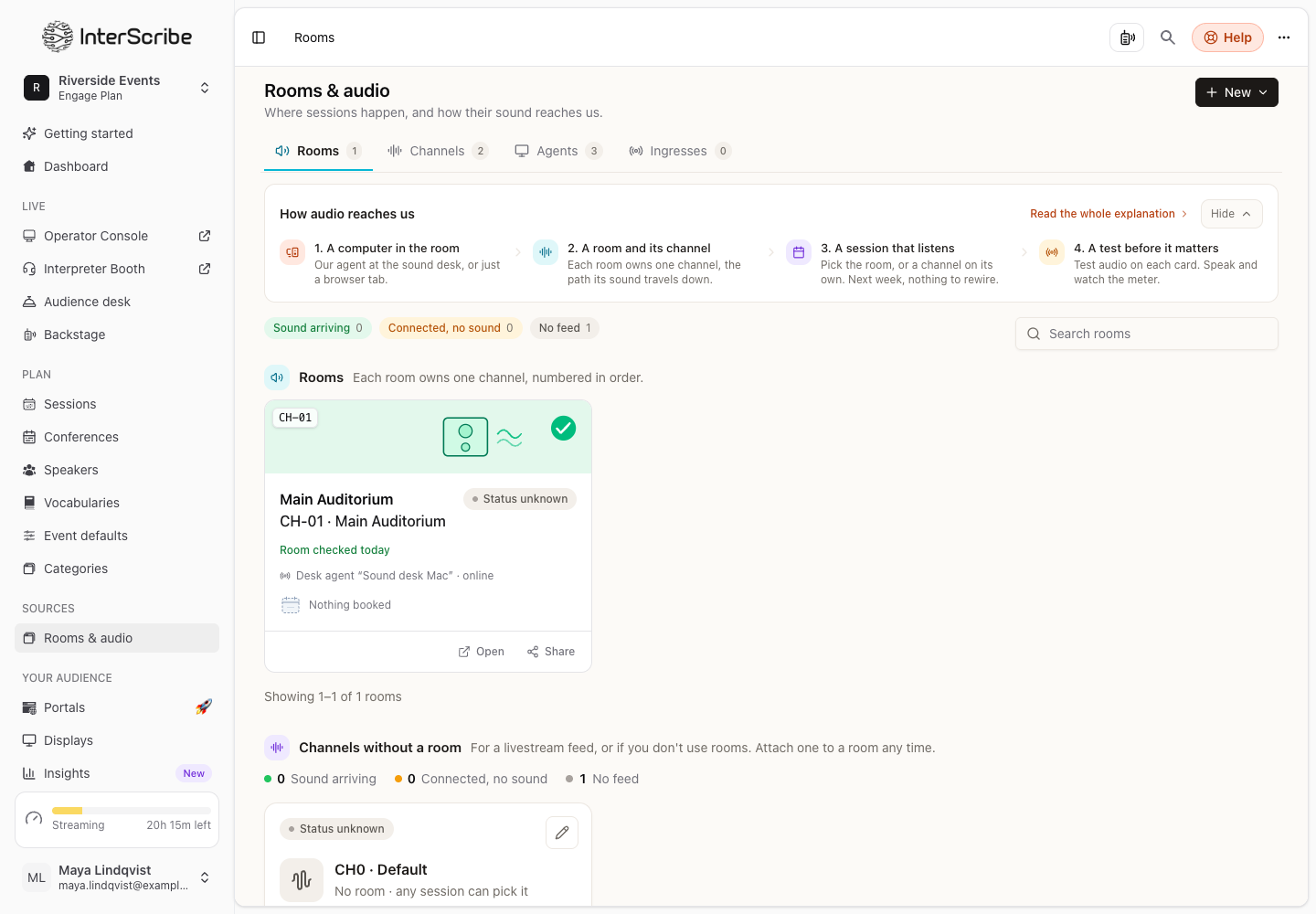
Task: Open the three-dots more menu
Action: [x=1284, y=37]
